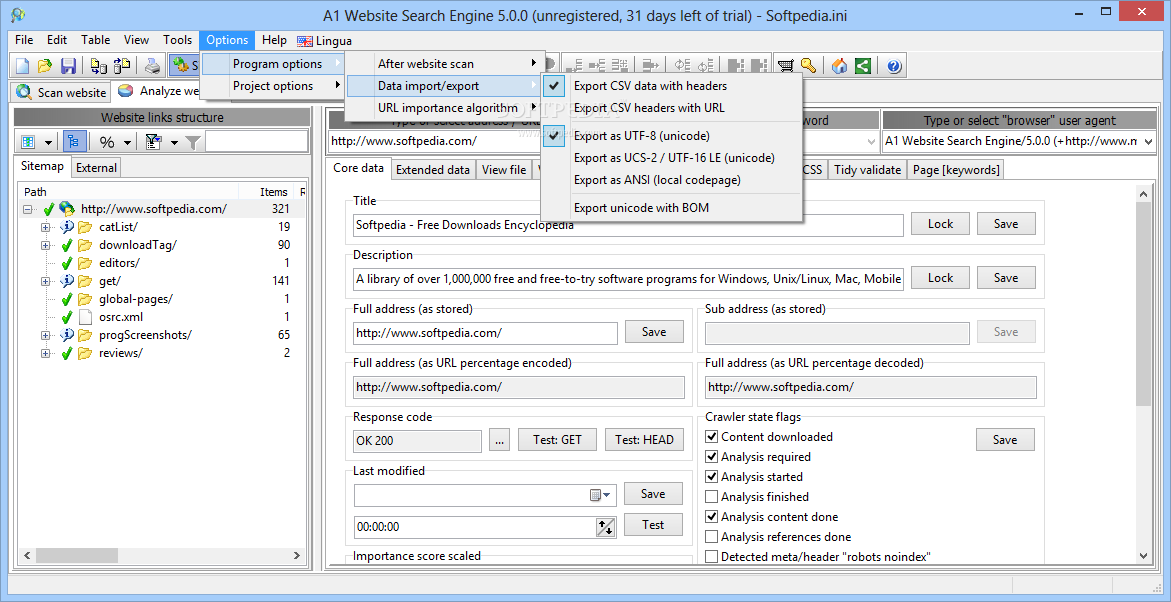Open the table columns view dropdown arrow

pyautogui.click(x=49, y=143)
